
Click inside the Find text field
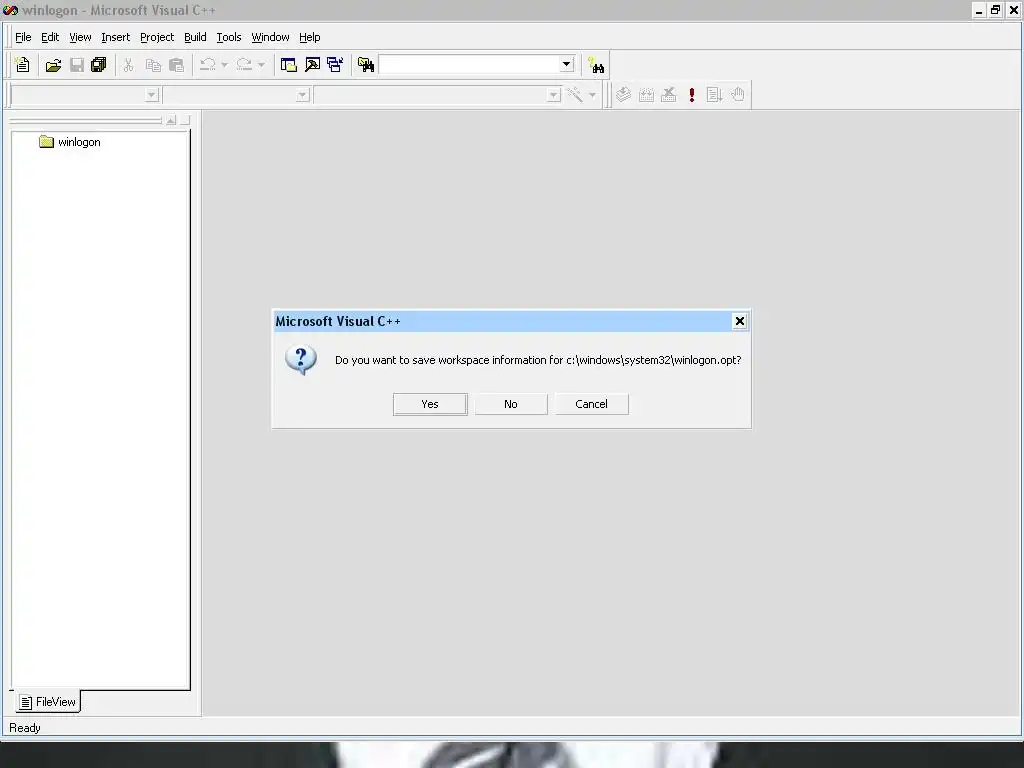[470, 64]
